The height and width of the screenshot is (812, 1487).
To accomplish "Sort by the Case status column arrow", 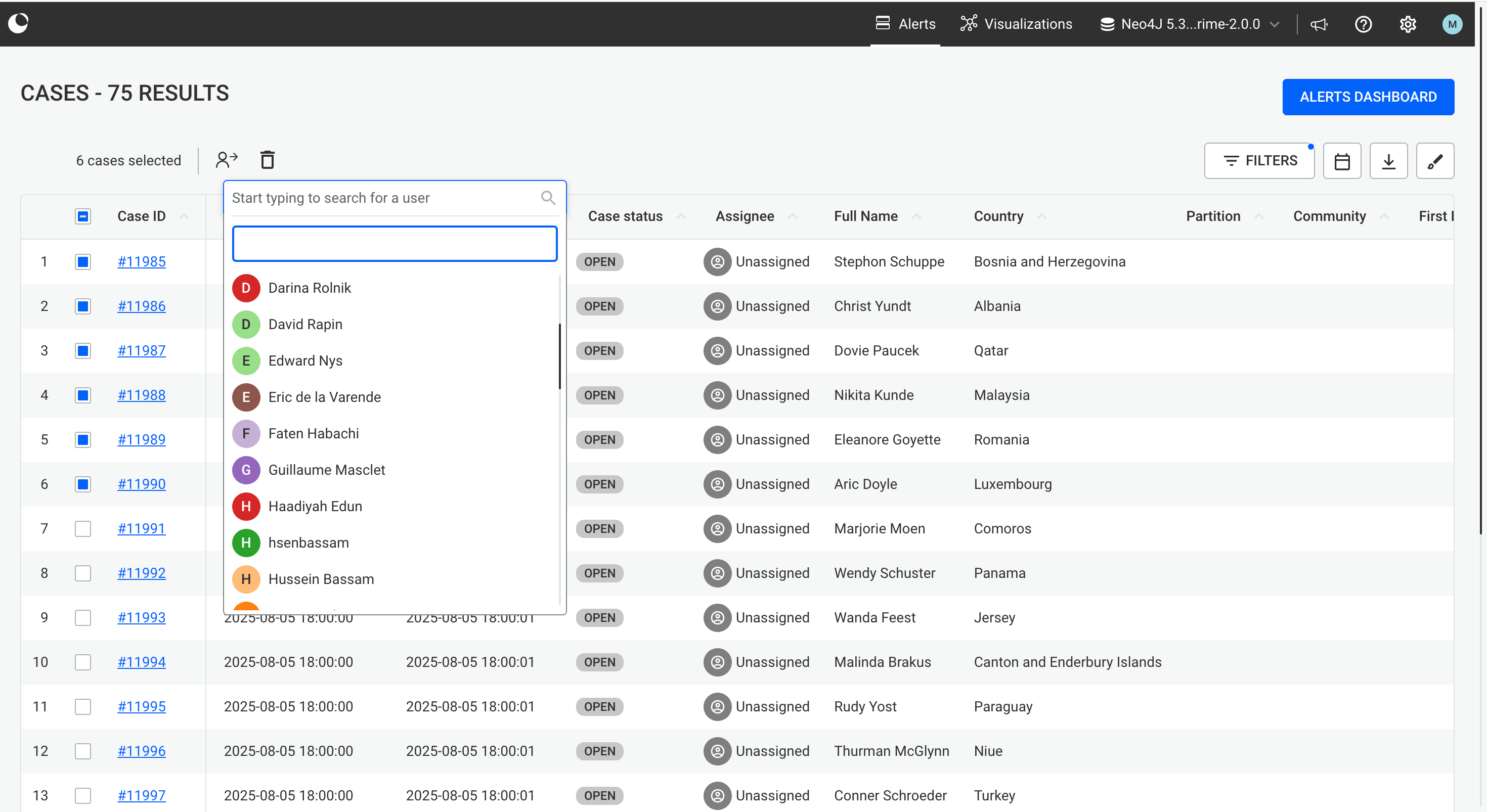I will 681,216.
